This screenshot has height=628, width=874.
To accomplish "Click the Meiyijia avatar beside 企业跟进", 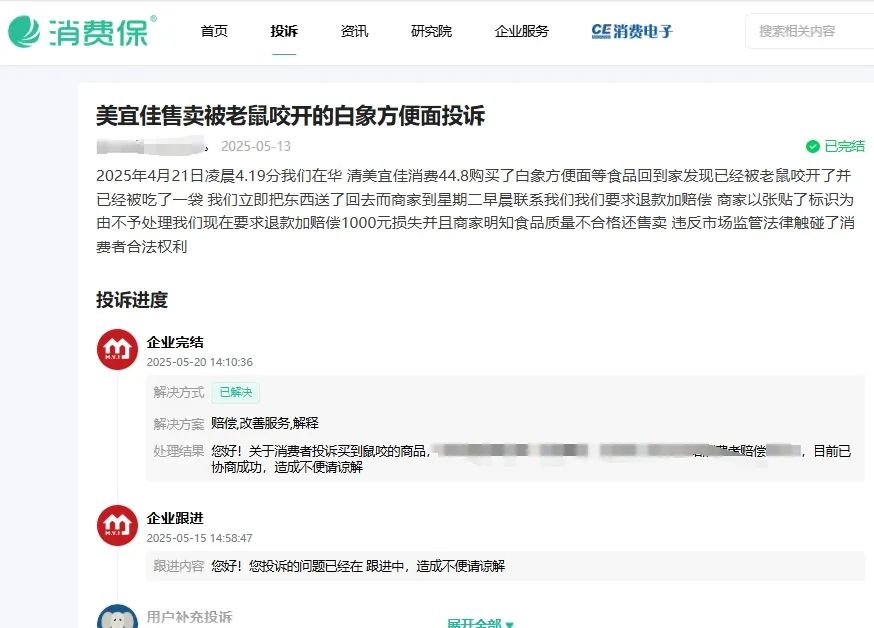I will pos(117,525).
